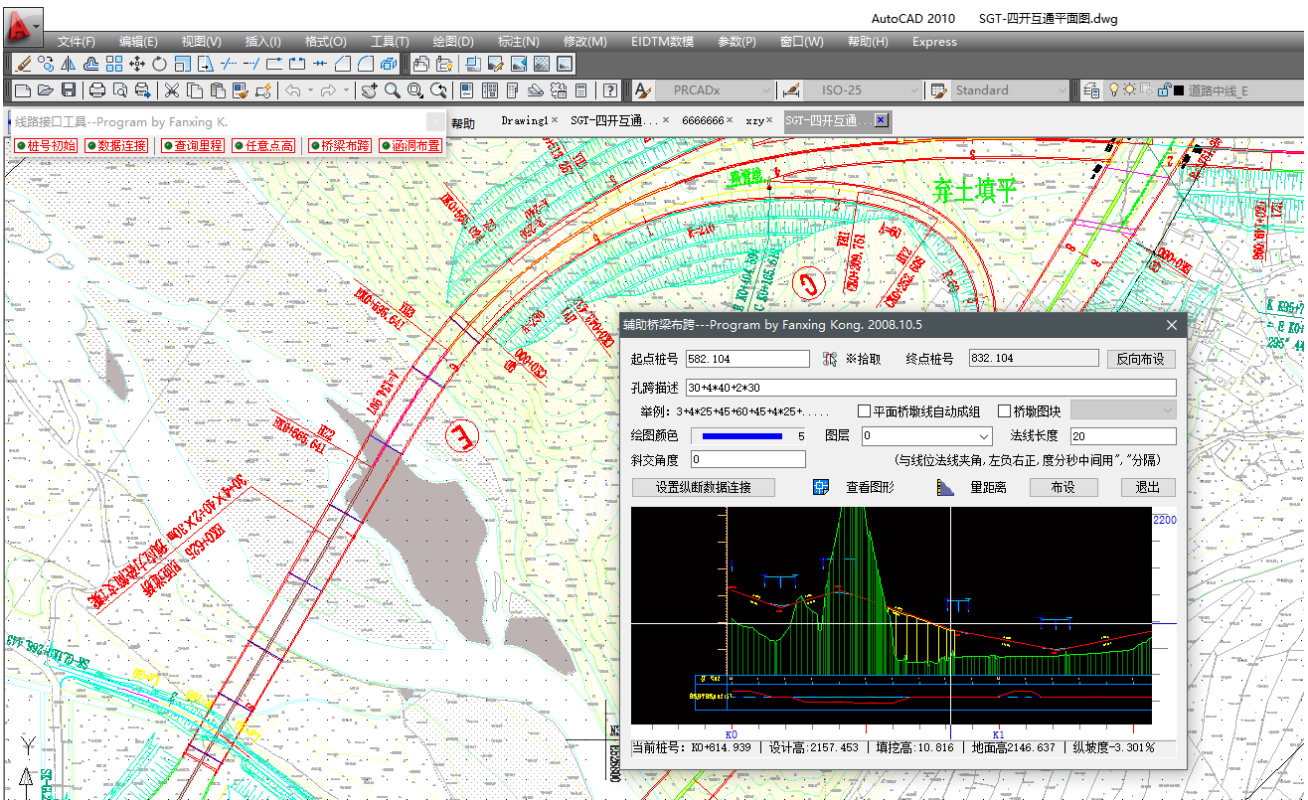Select the Mirror tool icon
The height and width of the screenshot is (800, 1308).
point(68,64)
